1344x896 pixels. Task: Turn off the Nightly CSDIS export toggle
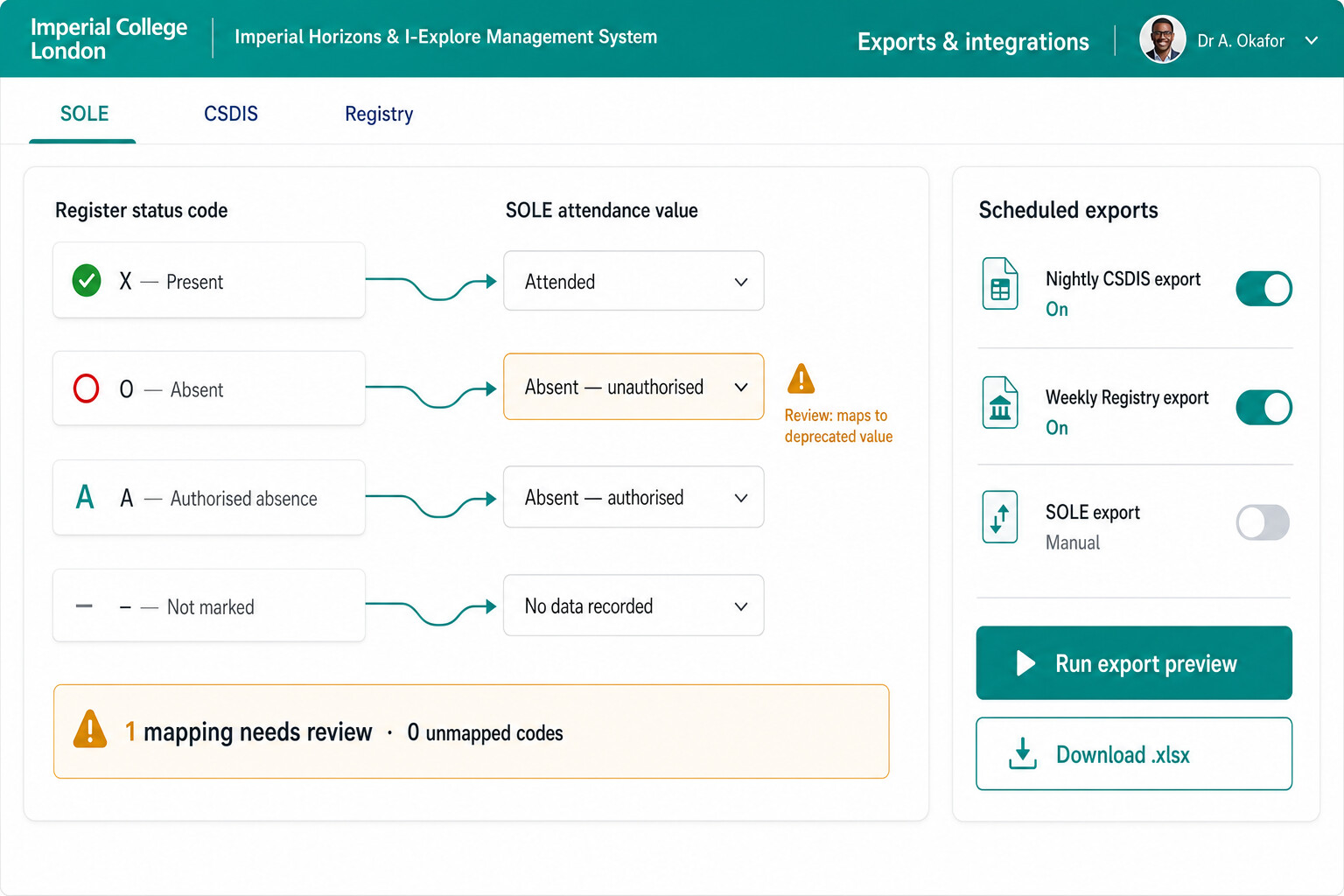click(x=1263, y=289)
